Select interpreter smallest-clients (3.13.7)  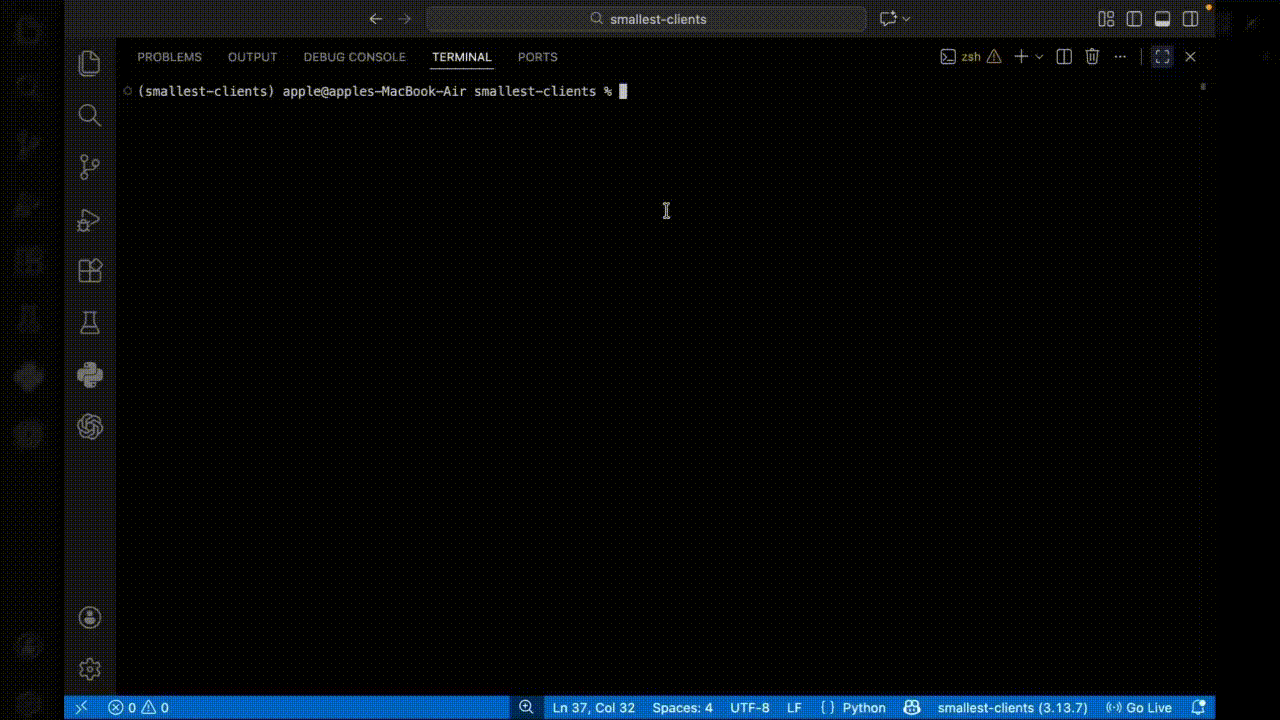pyautogui.click(x=1012, y=708)
